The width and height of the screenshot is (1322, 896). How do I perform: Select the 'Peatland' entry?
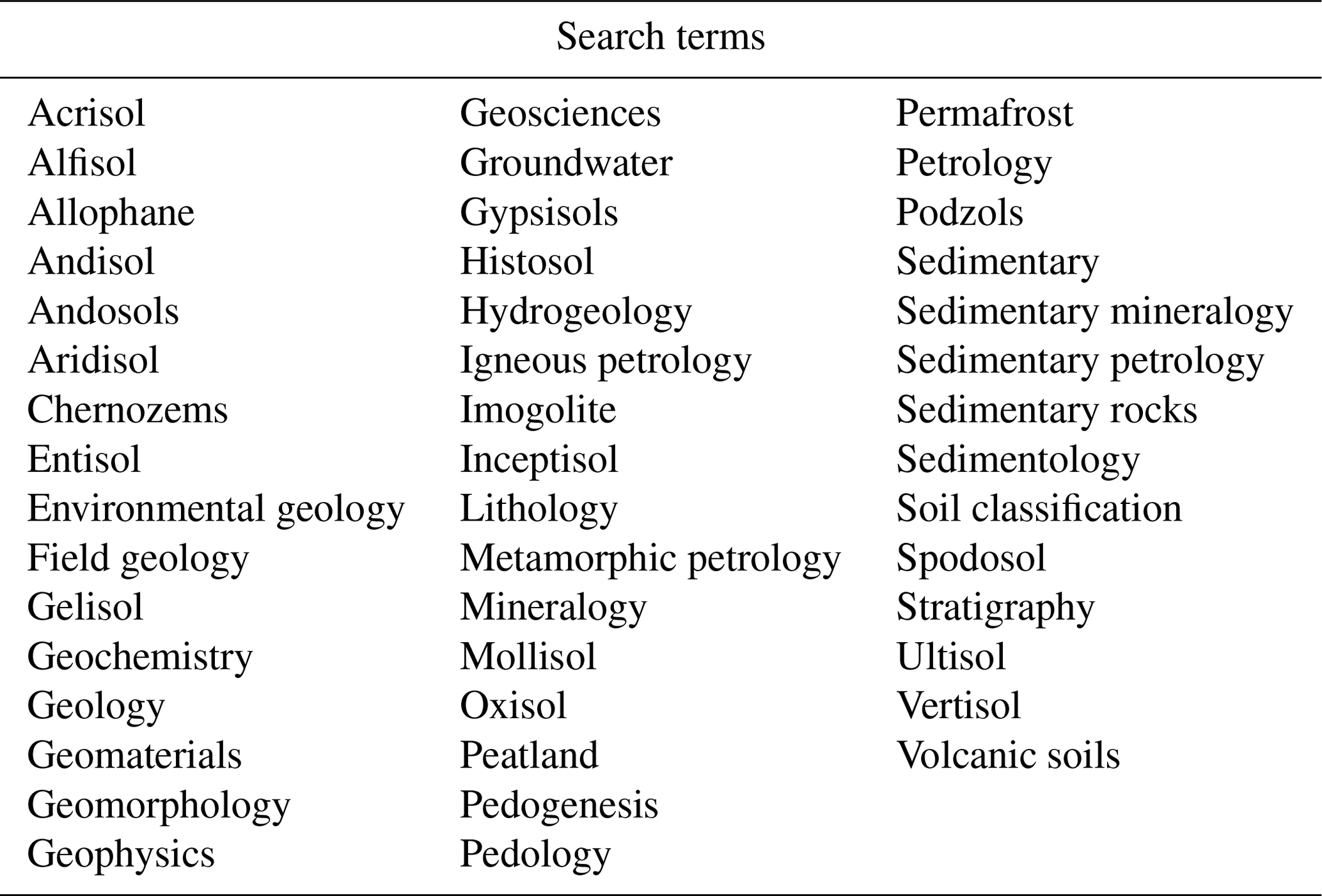pos(529,755)
